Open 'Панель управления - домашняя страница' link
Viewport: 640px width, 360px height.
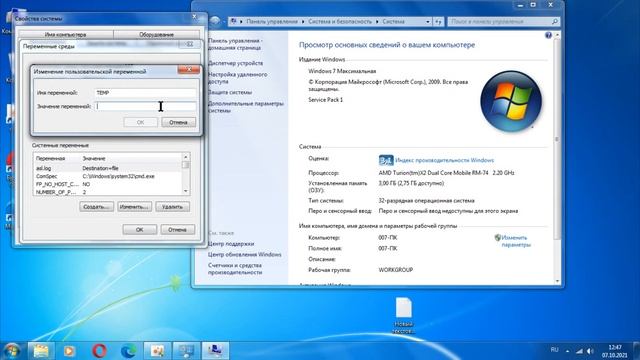[x=235, y=44]
